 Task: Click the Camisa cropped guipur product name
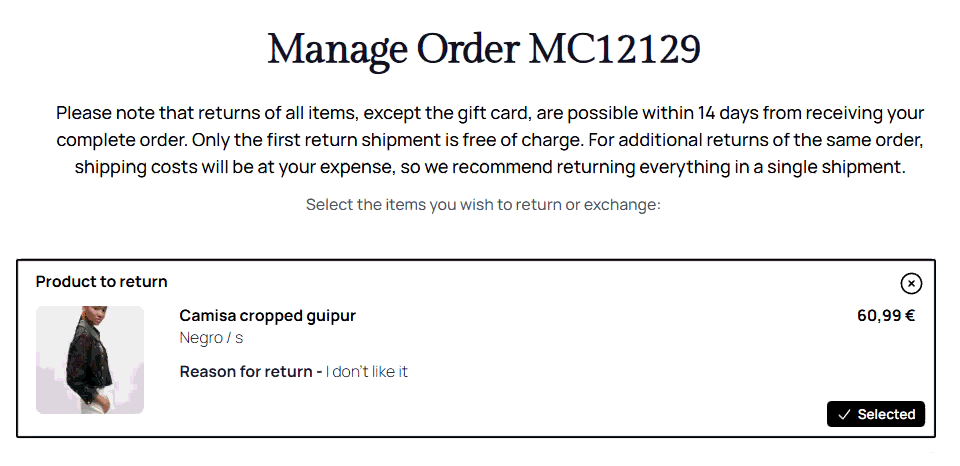[x=267, y=316]
